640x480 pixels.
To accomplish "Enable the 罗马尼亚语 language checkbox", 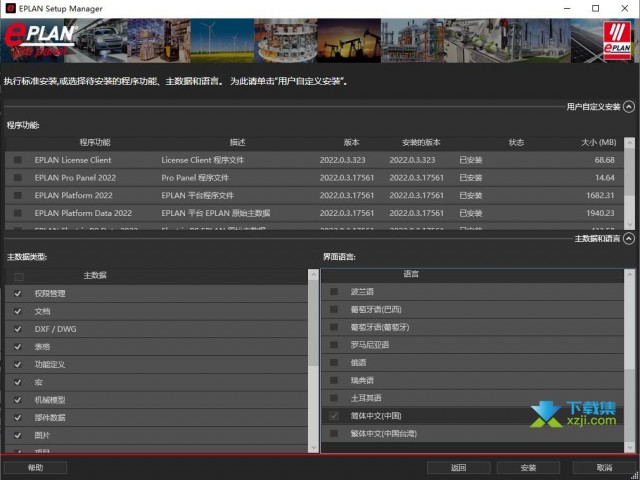I will click(x=334, y=345).
